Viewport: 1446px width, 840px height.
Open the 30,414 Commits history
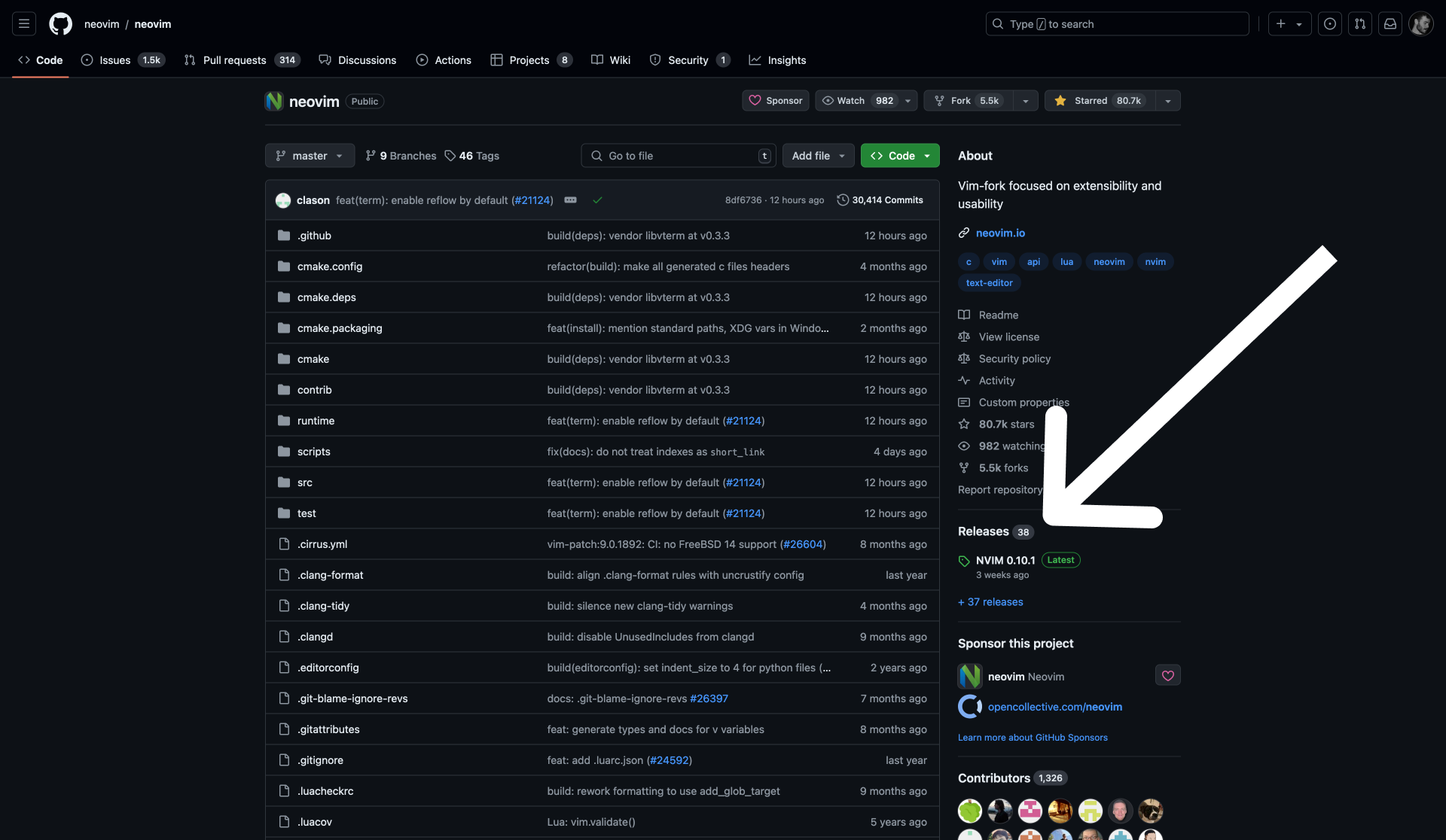[x=880, y=200]
